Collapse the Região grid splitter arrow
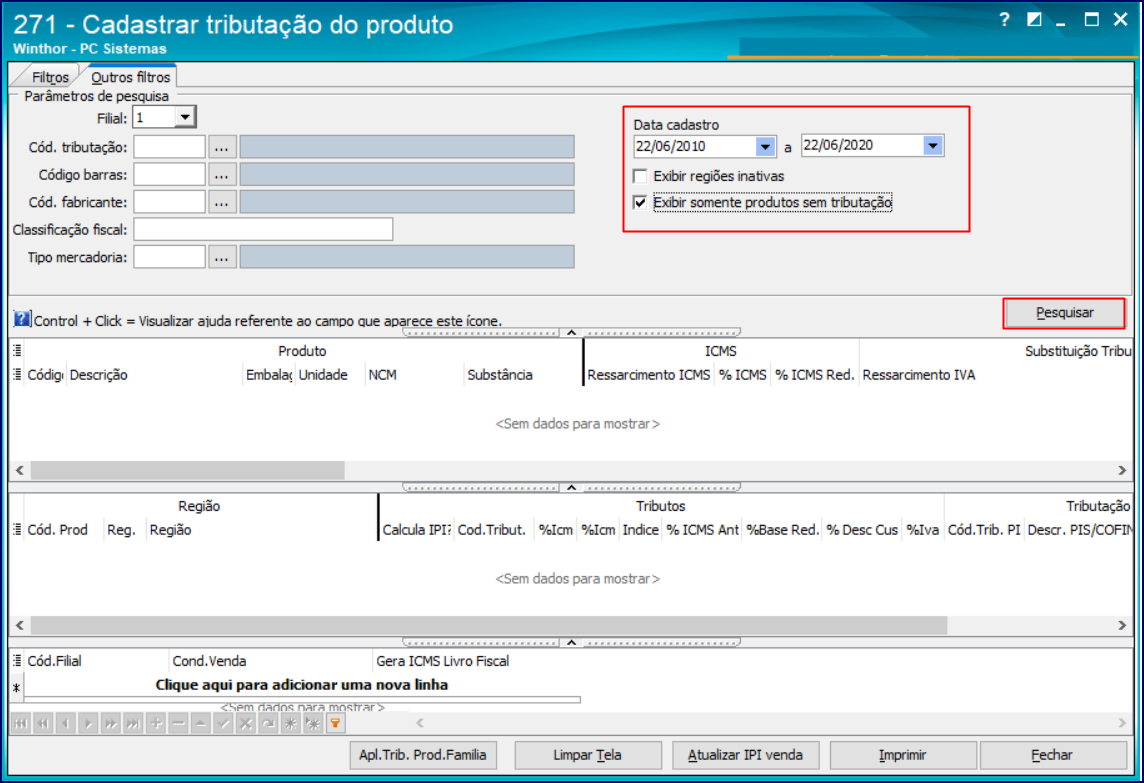 [x=572, y=643]
